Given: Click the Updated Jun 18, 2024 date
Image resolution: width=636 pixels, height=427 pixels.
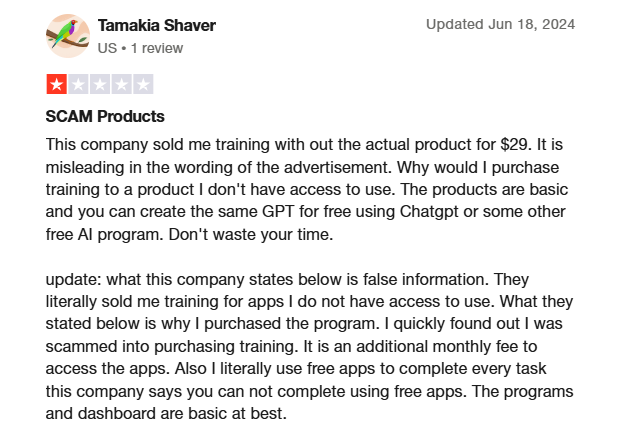Looking at the screenshot, I should [x=501, y=24].
